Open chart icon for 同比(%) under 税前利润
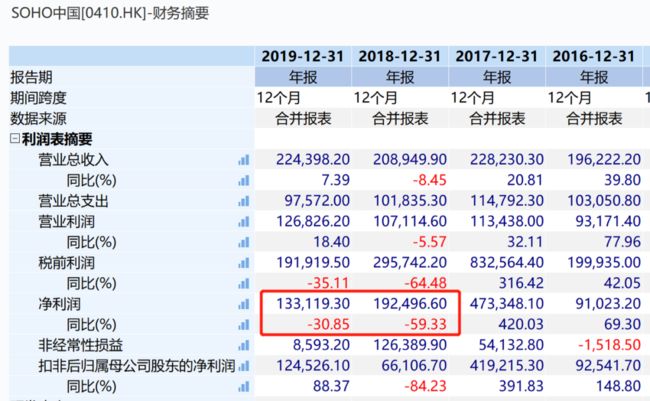 [x=244, y=284]
